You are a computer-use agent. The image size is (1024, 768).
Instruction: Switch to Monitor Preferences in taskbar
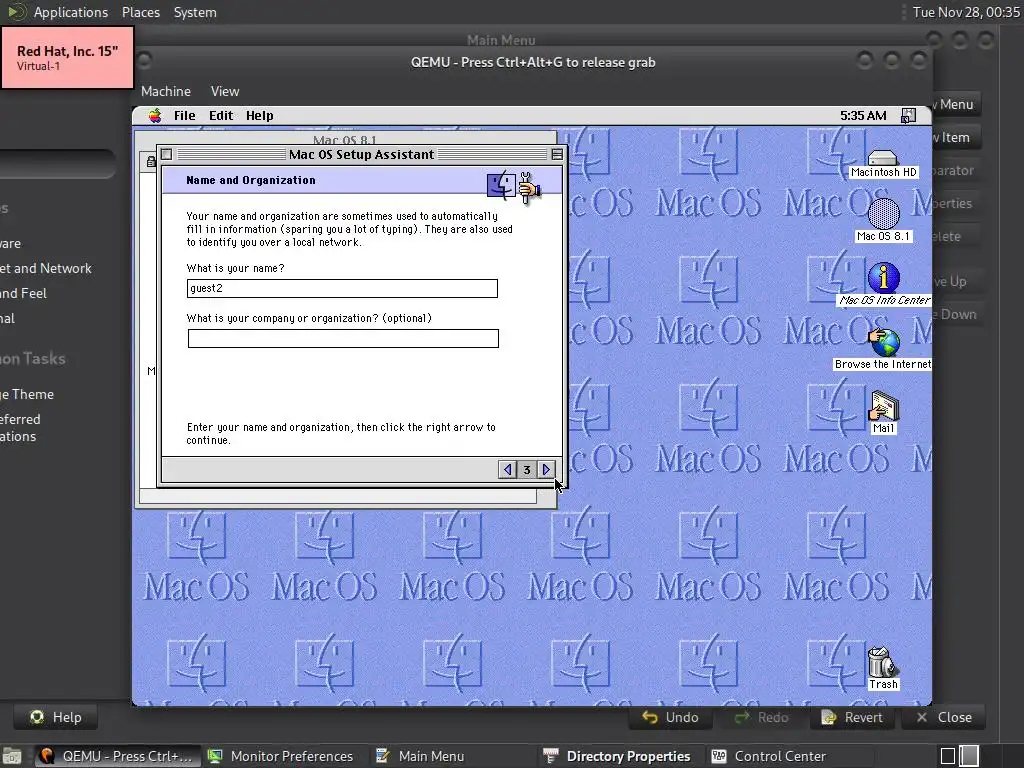(x=281, y=756)
